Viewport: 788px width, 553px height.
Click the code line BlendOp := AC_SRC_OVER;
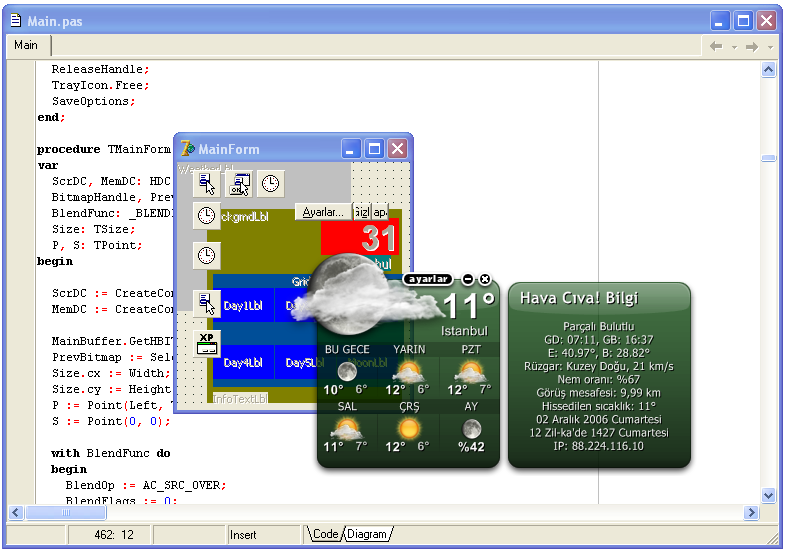click(146, 485)
